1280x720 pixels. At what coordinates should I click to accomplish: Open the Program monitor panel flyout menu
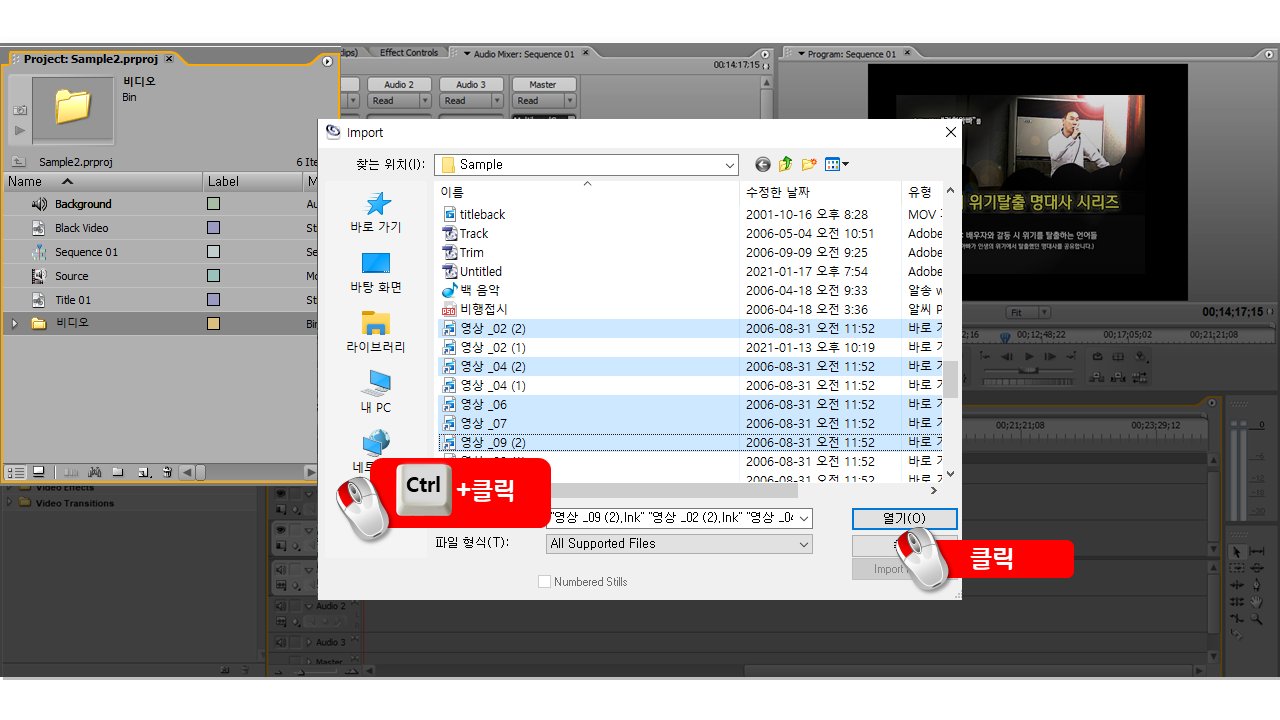pos(1268,54)
